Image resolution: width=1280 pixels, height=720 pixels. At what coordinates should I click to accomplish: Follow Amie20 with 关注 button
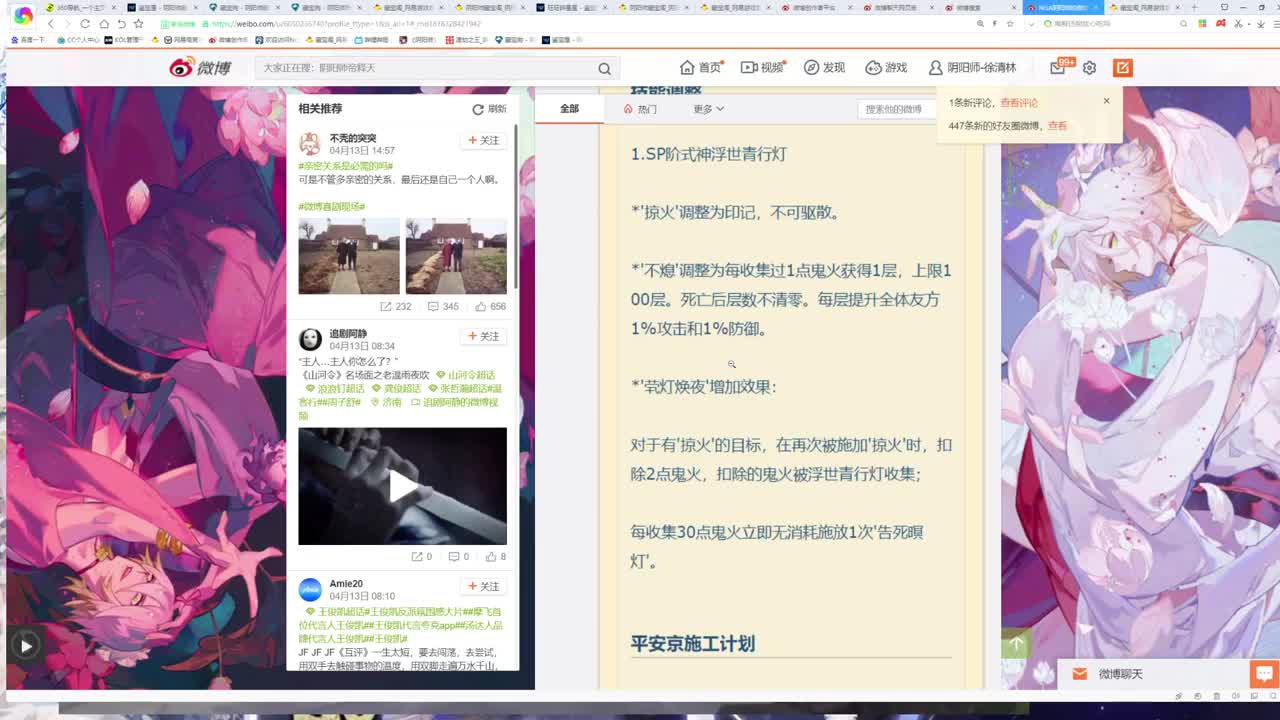coord(484,587)
